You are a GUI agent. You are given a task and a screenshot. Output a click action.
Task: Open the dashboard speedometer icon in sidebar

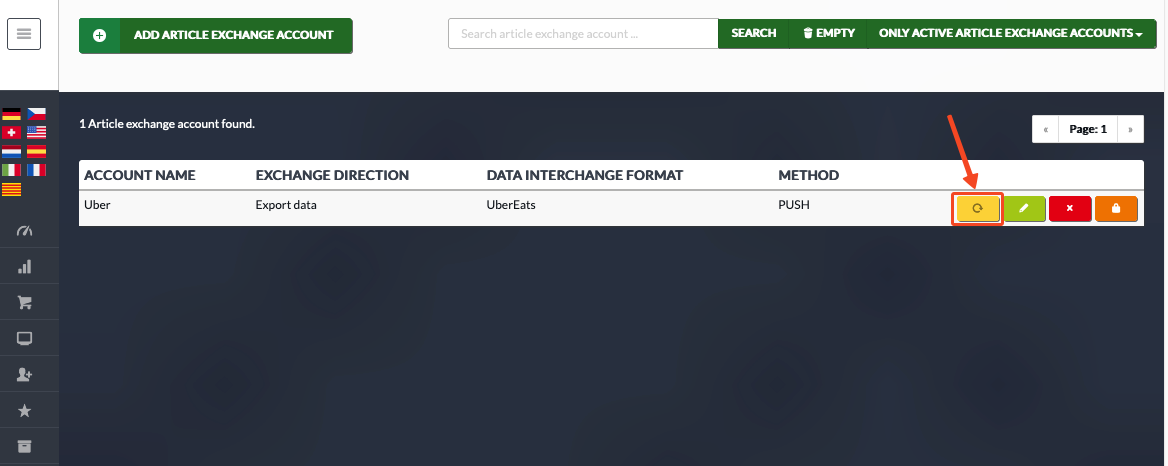tap(25, 231)
